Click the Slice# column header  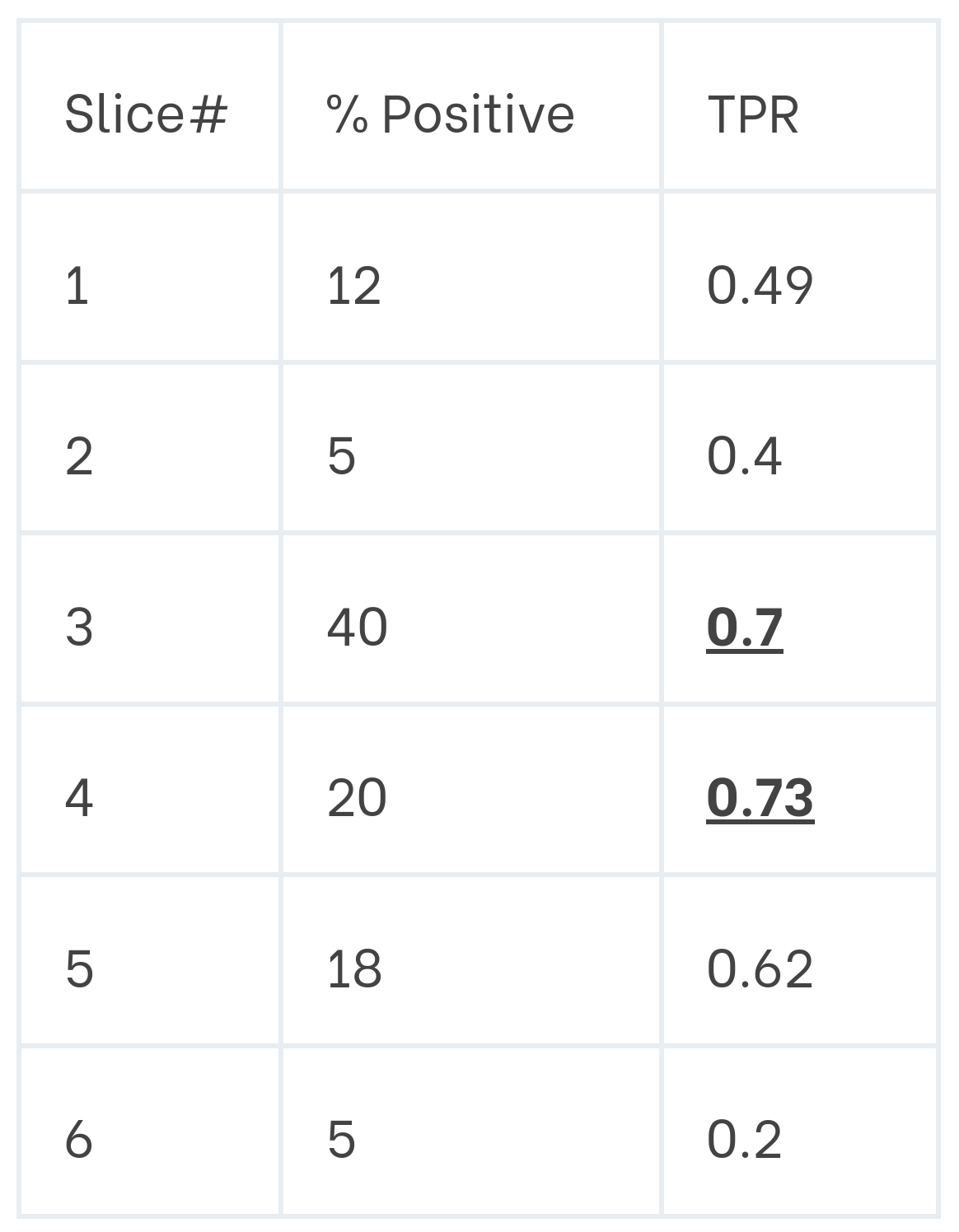[x=145, y=114]
